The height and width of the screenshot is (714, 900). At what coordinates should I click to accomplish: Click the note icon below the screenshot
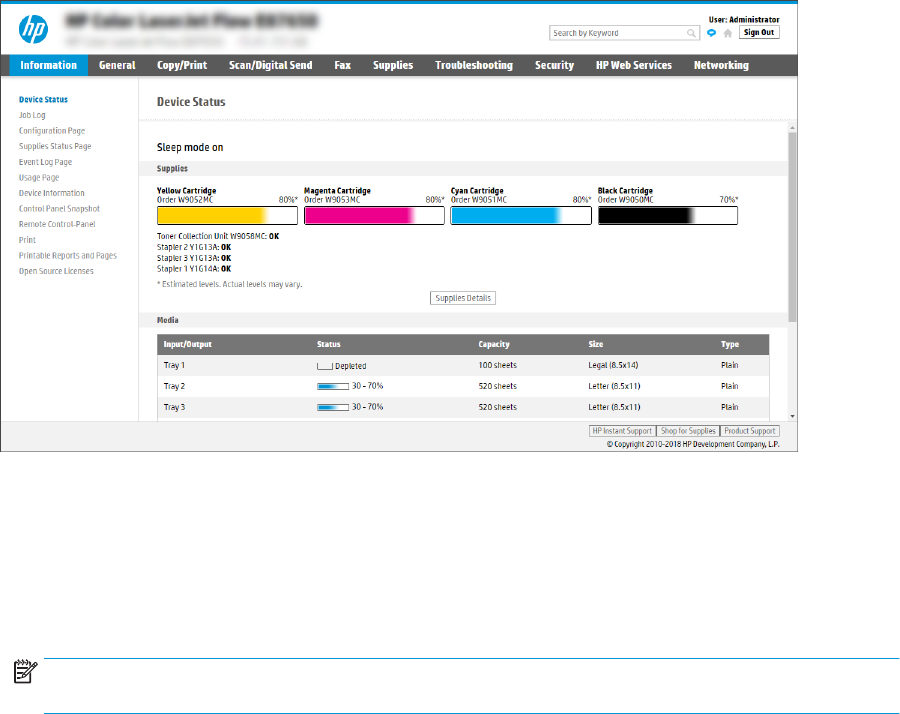coord(26,672)
